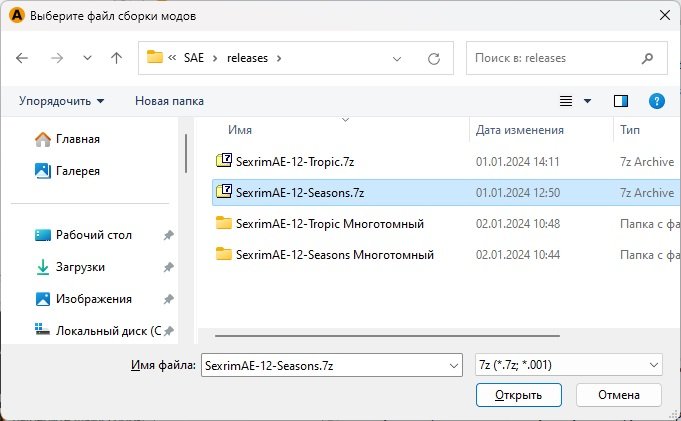Click the Up one folder arrow

[117, 58]
